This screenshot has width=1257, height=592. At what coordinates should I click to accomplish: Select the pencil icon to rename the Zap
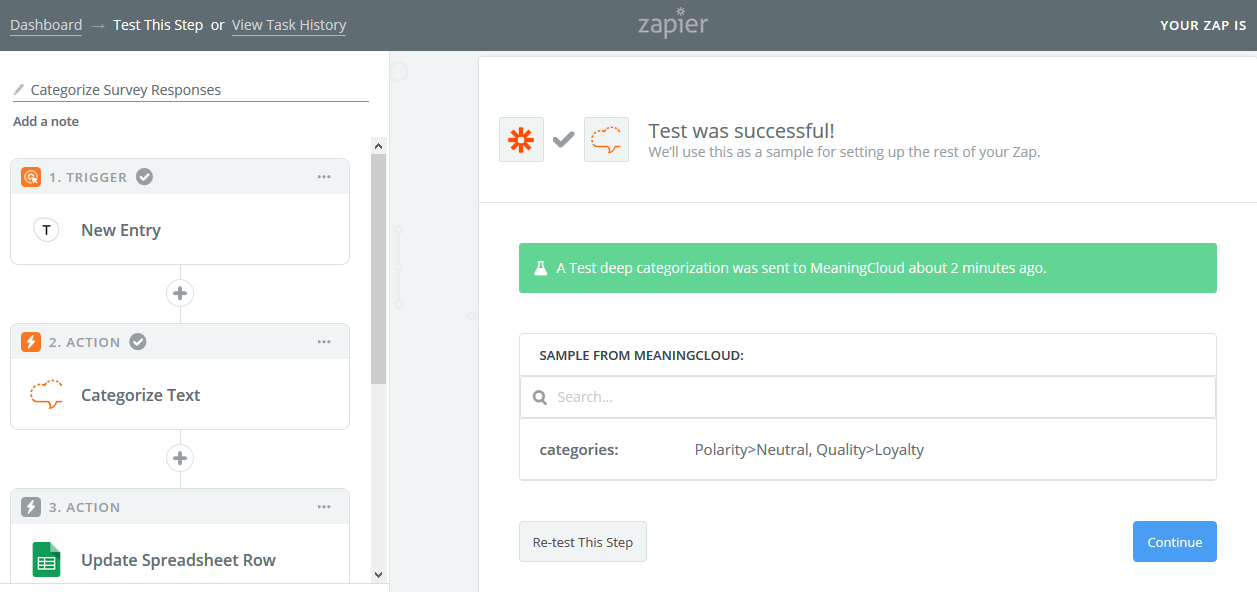click(x=18, y=89)
